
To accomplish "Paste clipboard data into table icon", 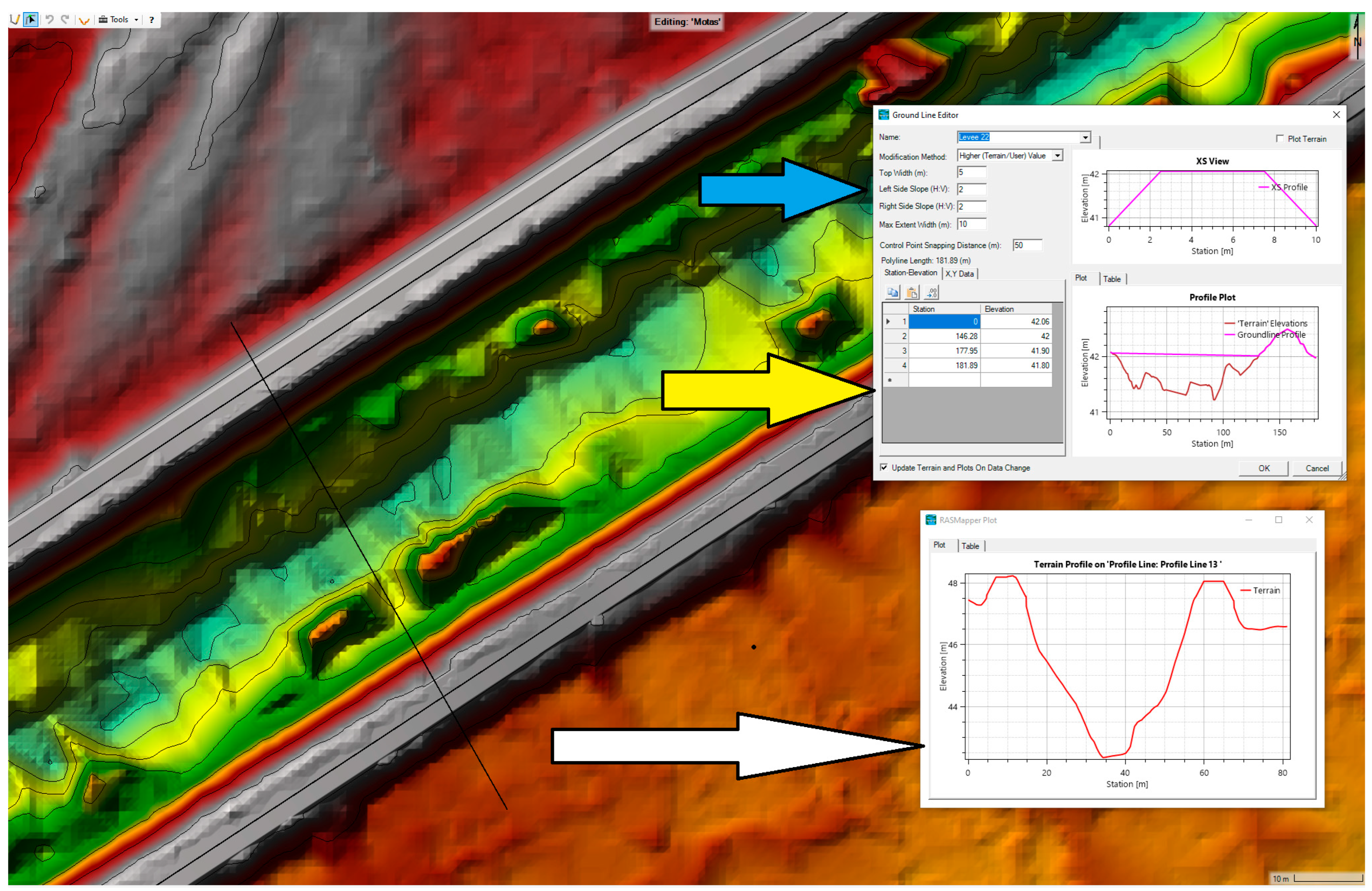I will 912,292.
